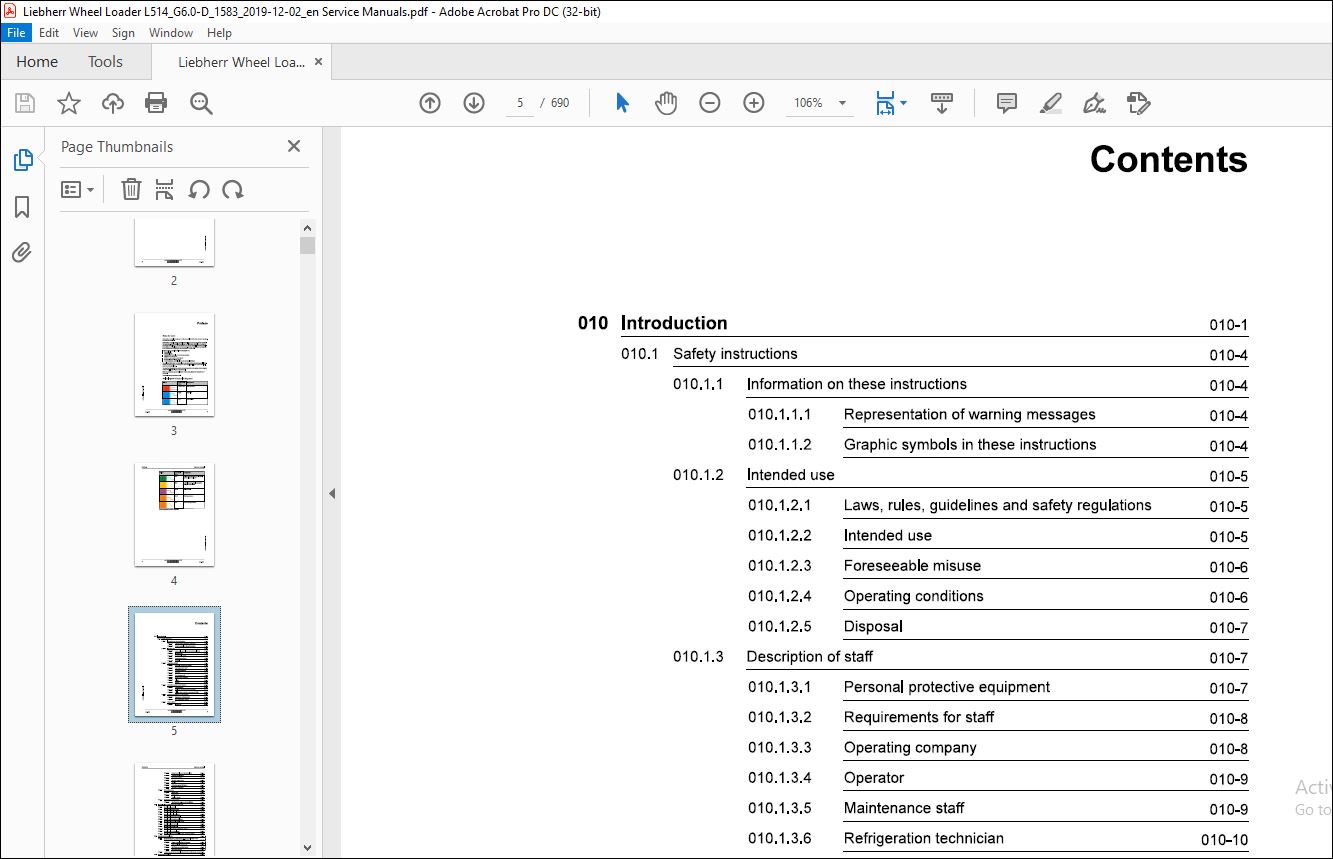The height and width of the screenshot is (859, 1333).
Task: Open Page Thumbnails sidebar icon
Action: click(x=22, y=160)
